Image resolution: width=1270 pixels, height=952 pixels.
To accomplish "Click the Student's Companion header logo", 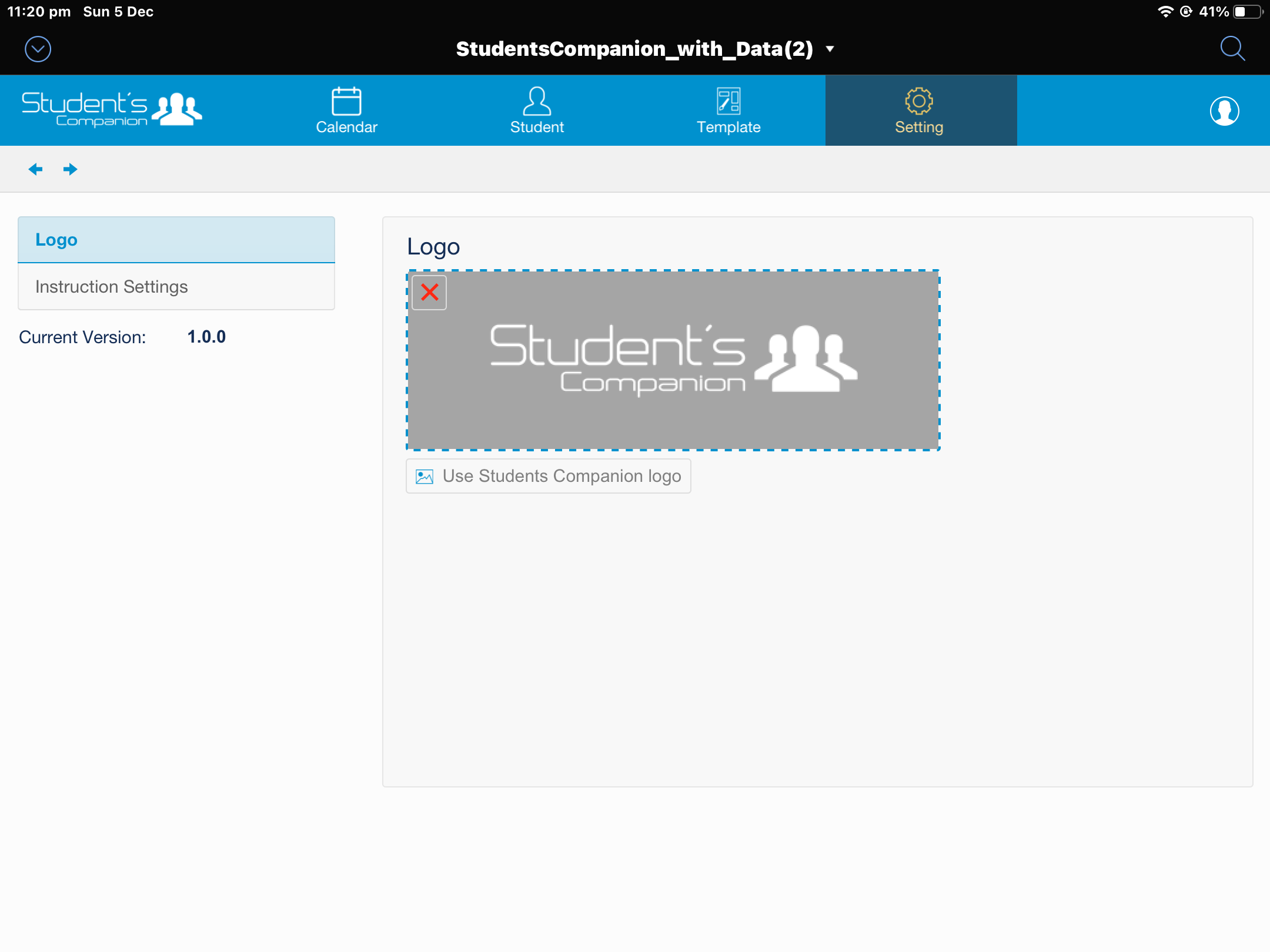I will [x=112, y=109].
